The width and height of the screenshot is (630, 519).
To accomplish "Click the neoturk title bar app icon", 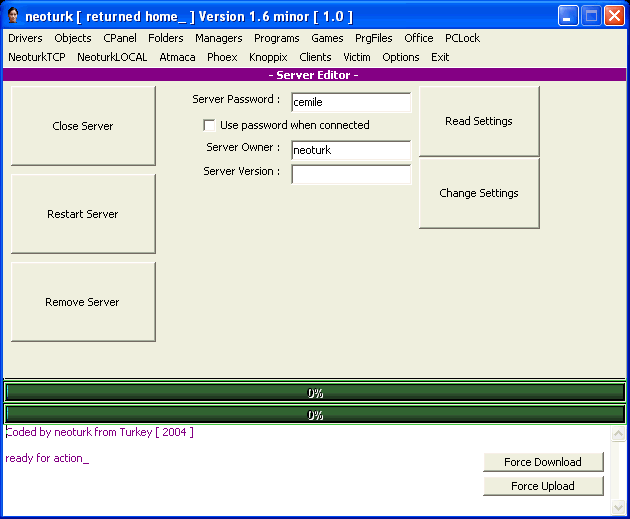I will tap(13, 16).
